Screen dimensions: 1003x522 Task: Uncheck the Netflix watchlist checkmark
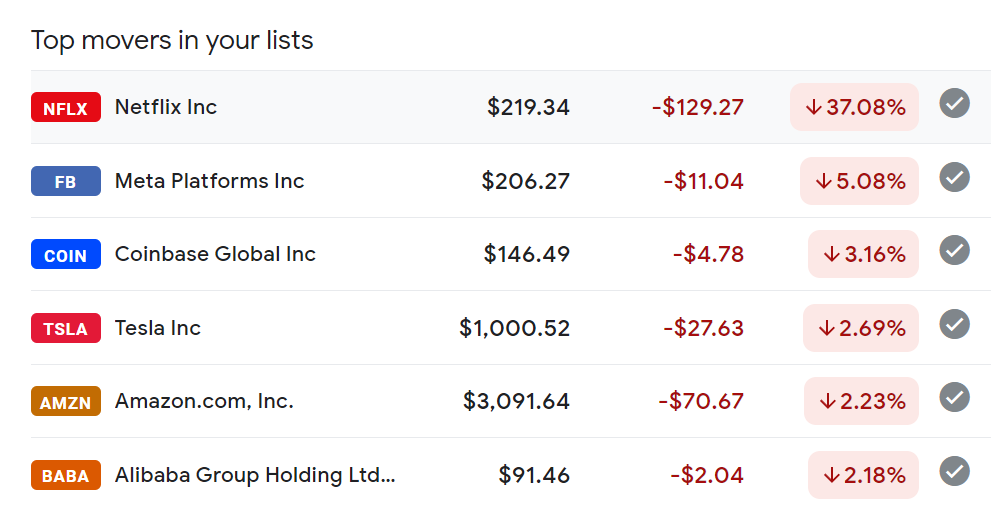click(x=954, y=104)
